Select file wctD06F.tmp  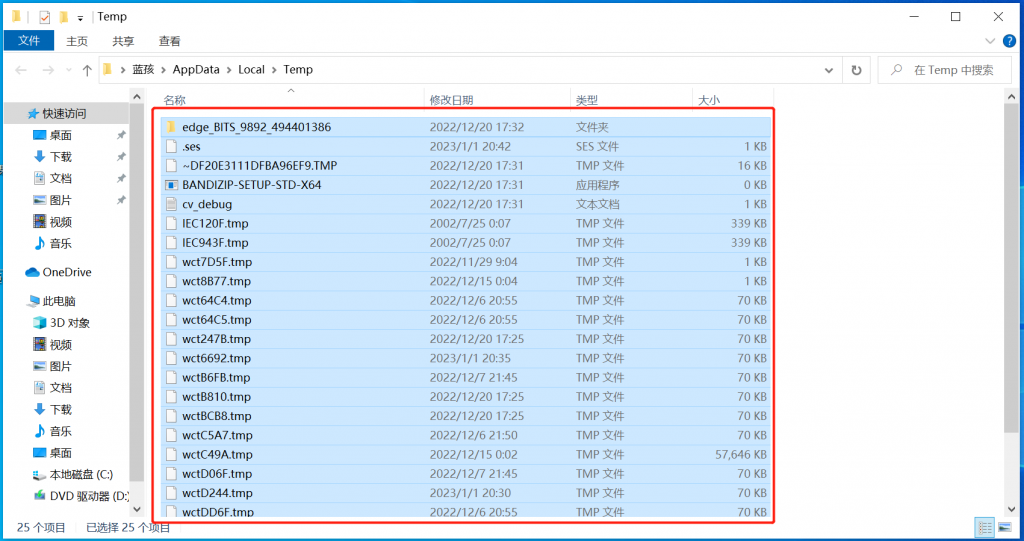(x=466, y=474)
